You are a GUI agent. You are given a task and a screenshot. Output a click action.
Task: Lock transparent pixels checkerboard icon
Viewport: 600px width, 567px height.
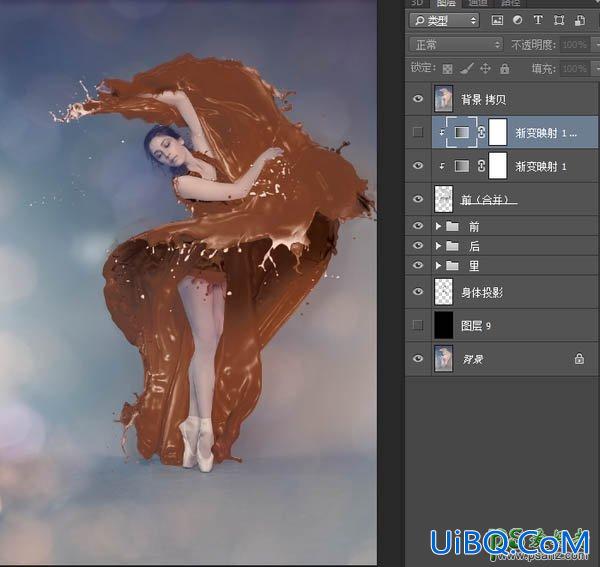447,69
